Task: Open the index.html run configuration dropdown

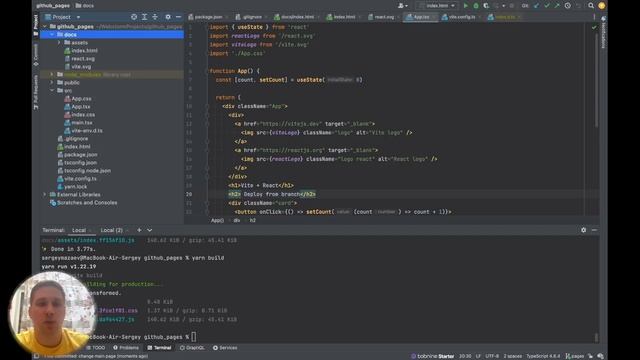Action: (437, 6)
